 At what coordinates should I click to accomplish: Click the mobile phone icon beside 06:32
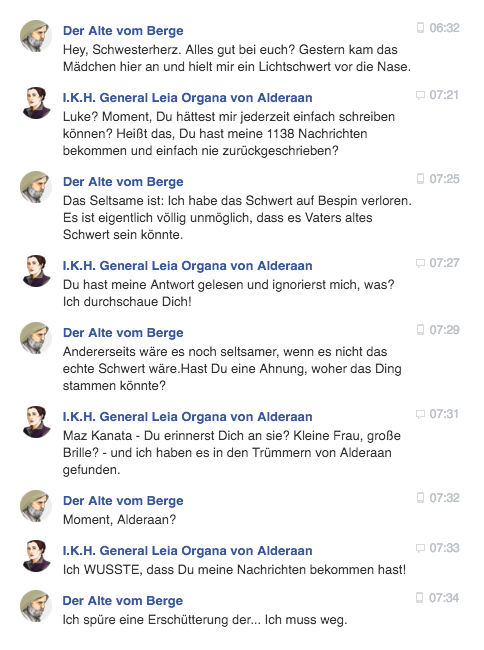pyautogui.click(x=420, y=28)
